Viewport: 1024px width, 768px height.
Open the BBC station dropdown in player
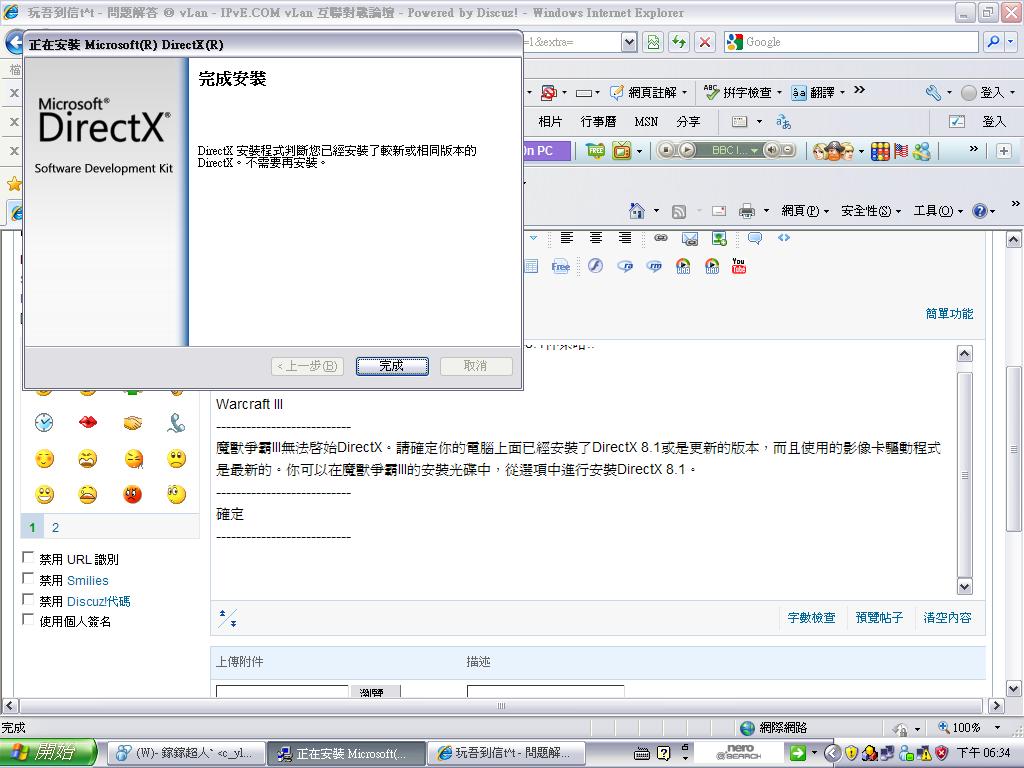[754, 150]
